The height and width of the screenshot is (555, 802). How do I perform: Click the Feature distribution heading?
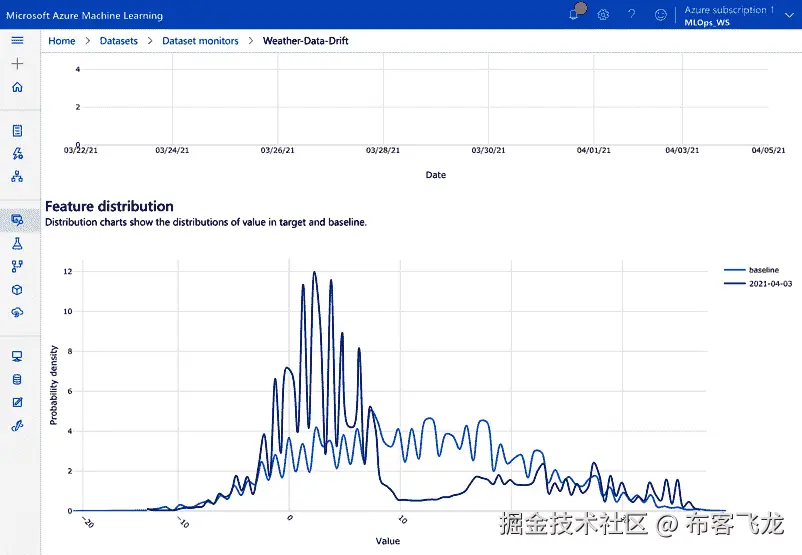click(x=109, y=206)
